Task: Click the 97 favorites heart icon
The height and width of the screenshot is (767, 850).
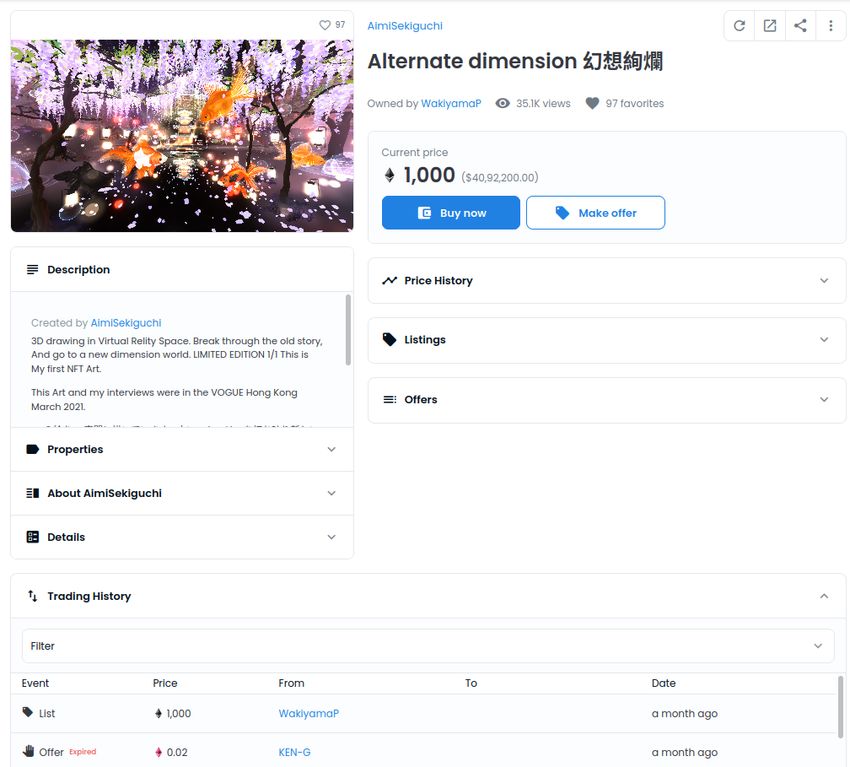Action: coord(592,103)
